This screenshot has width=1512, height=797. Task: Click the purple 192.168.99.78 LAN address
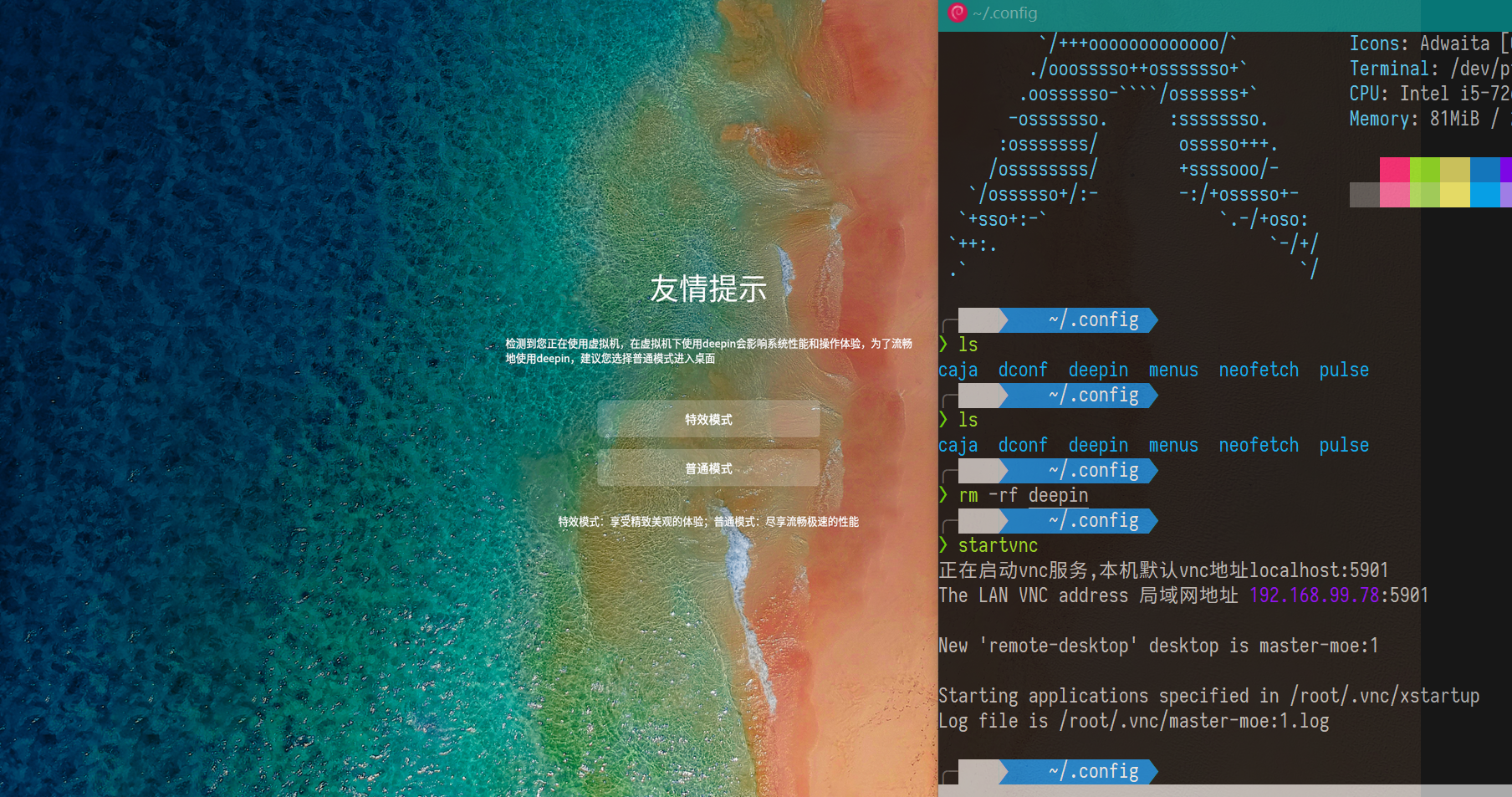coord(1314,595)
